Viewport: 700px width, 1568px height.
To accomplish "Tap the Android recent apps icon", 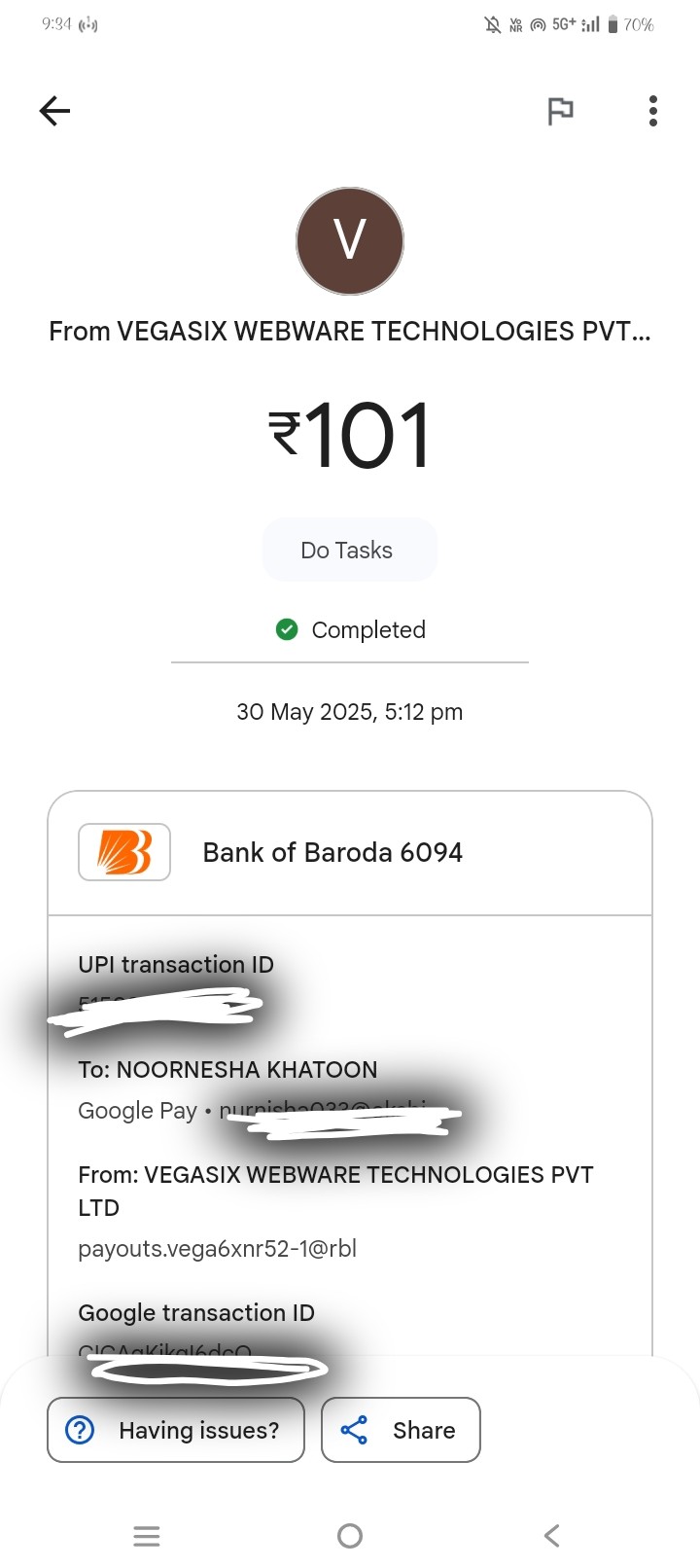I will click(x=147, y=1536).
